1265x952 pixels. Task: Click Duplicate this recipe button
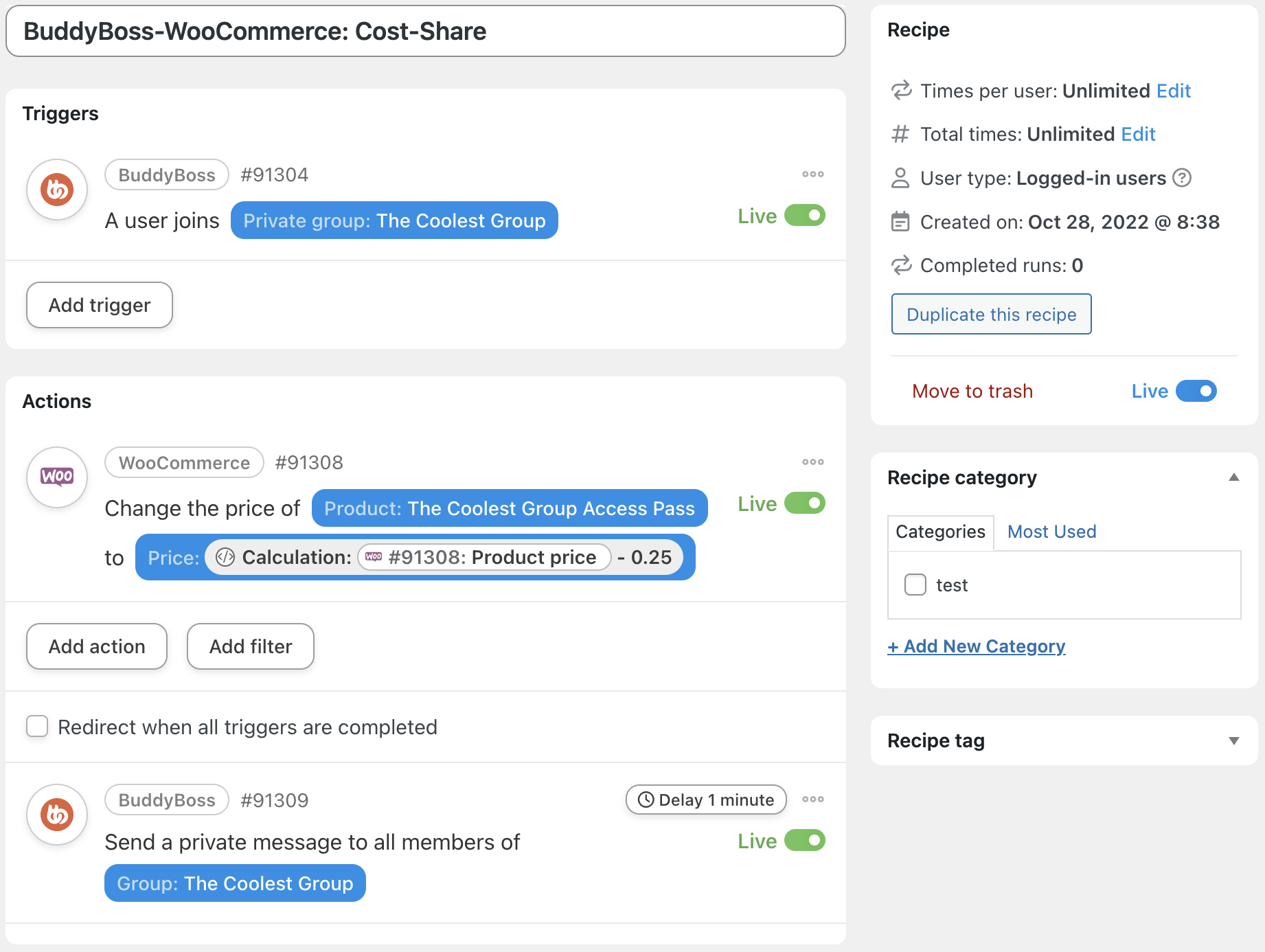pyautogui.click(x=992, y=314)
